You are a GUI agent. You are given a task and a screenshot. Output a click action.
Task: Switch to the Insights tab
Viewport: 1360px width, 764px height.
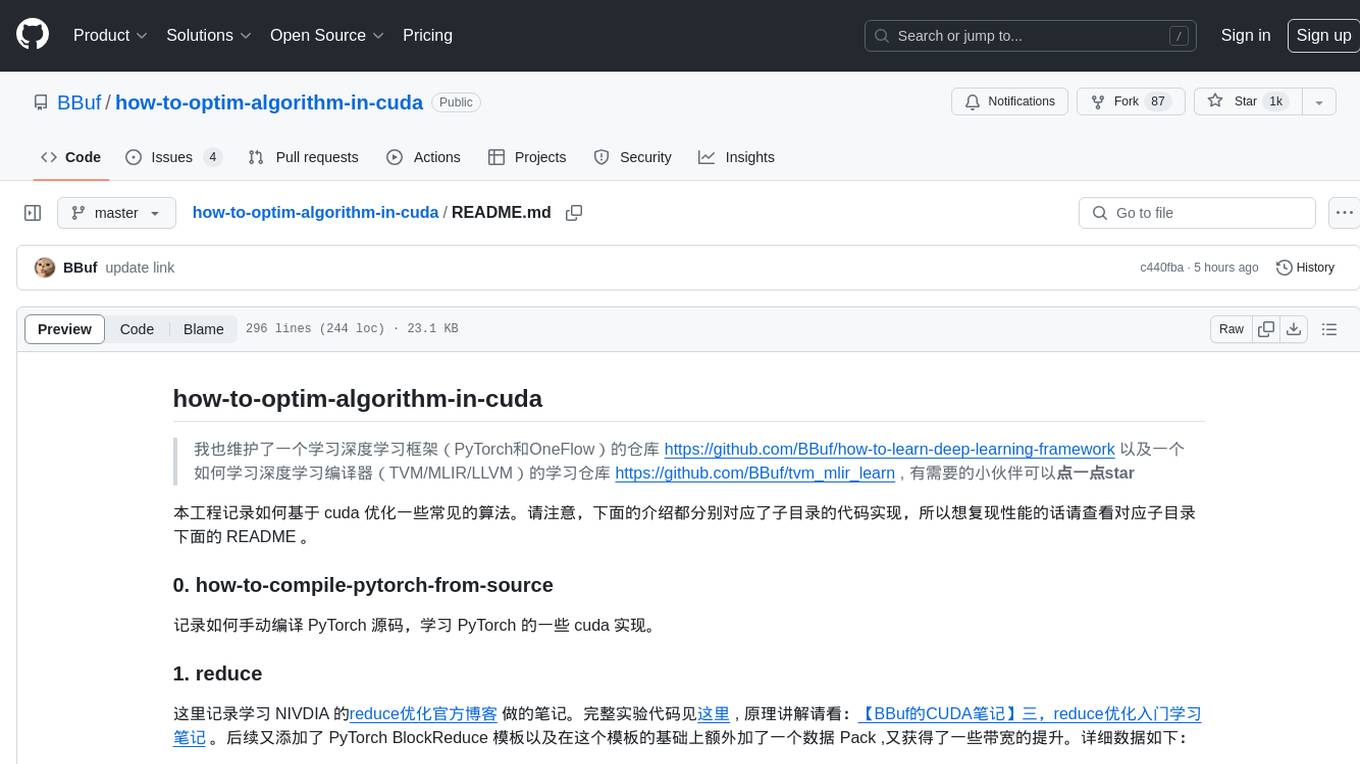[x=736, y=157]
